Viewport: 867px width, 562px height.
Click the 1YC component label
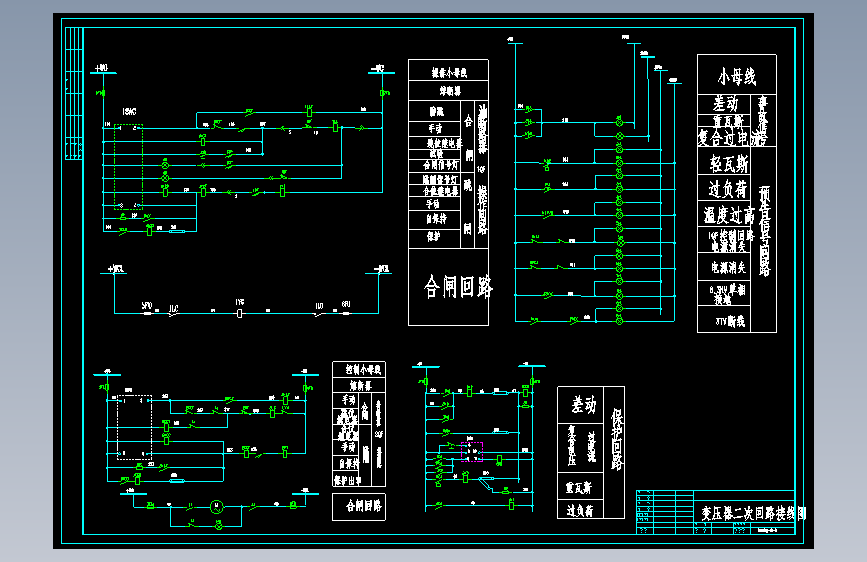pyautogui.click(x=239, y=303)
